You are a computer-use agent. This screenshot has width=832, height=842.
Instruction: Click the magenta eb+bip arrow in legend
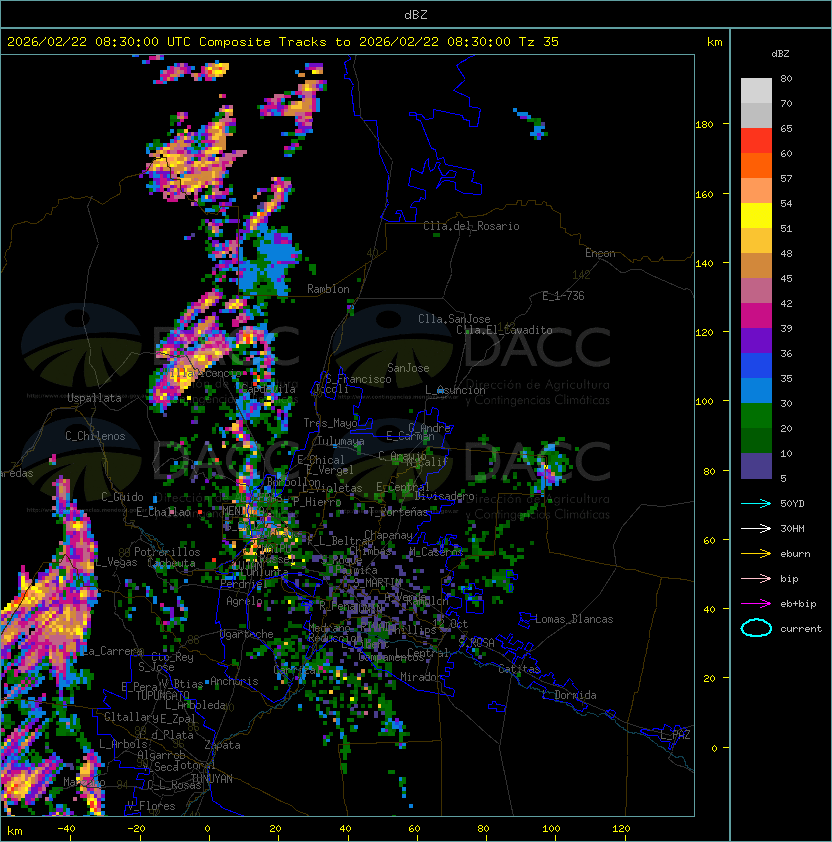[756, 604]
